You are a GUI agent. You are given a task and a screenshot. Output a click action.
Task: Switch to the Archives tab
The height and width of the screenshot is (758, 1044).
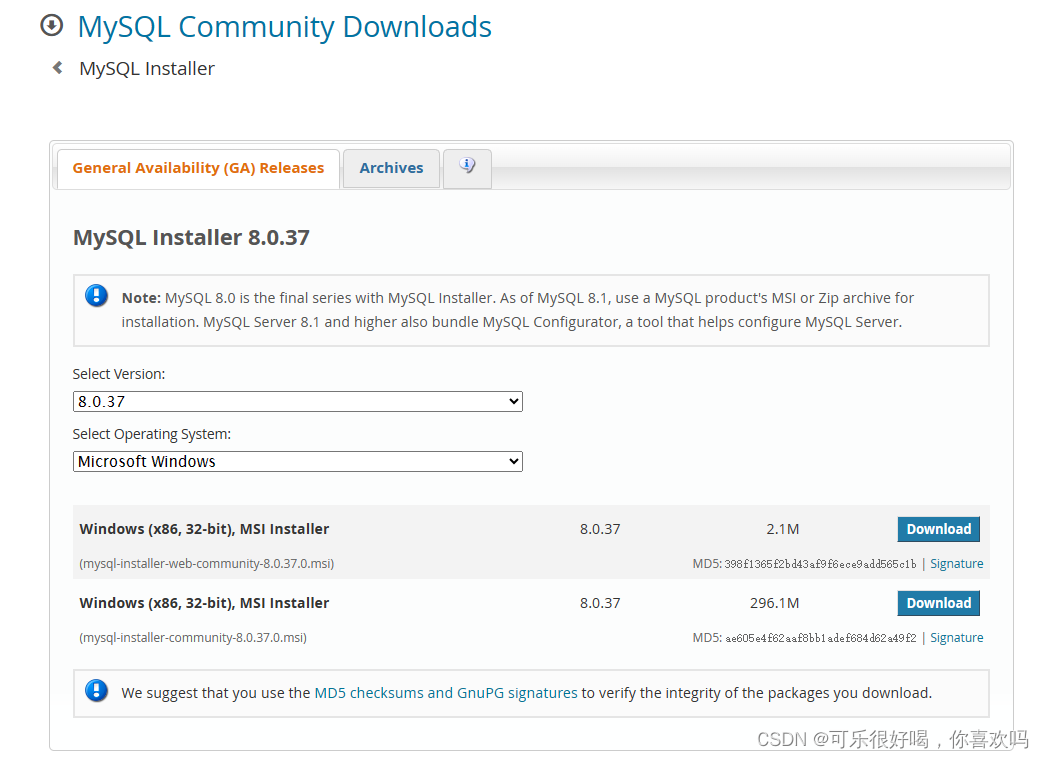point(391,168)
